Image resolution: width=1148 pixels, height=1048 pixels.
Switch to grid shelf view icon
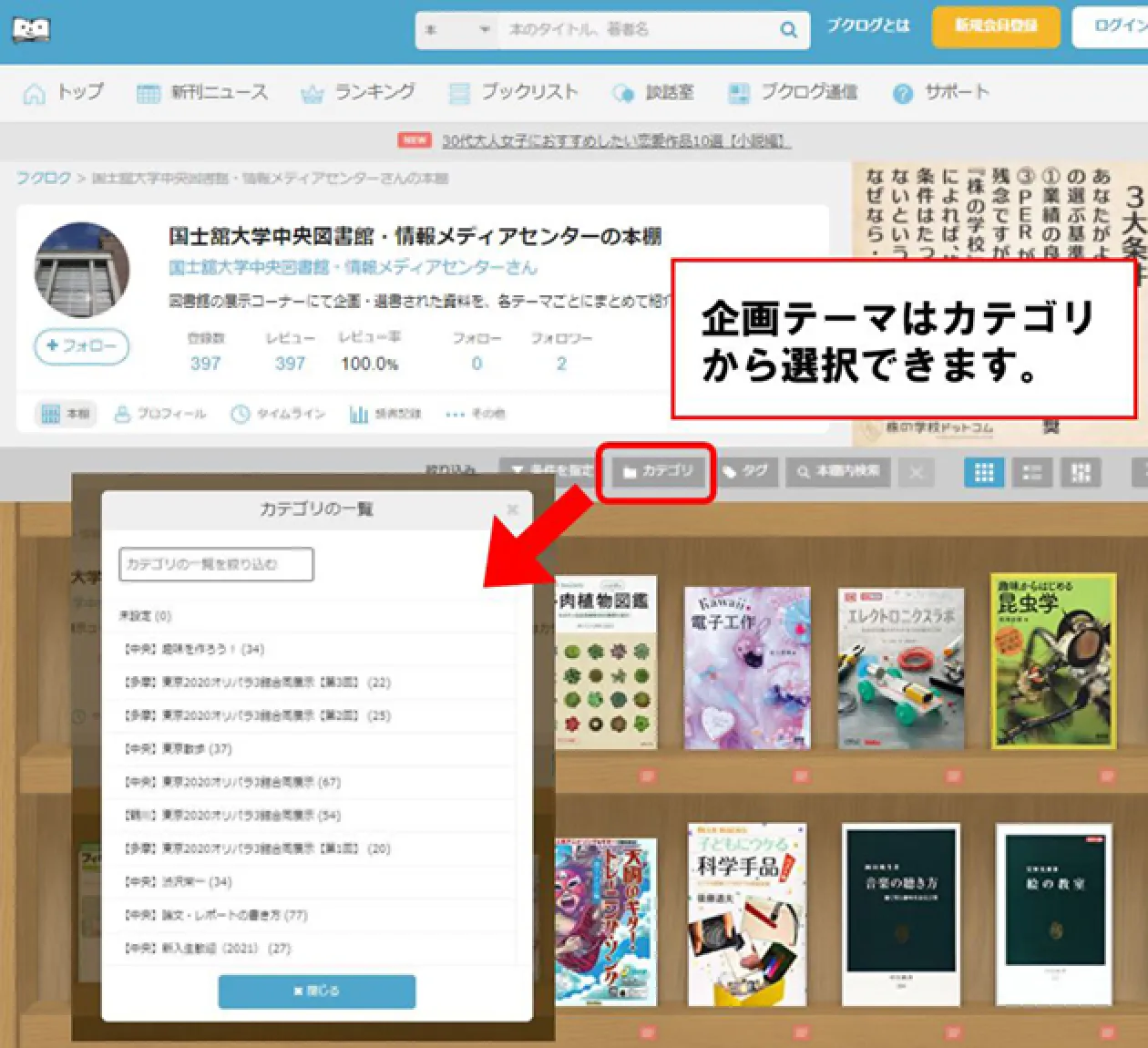pos(984,472)
